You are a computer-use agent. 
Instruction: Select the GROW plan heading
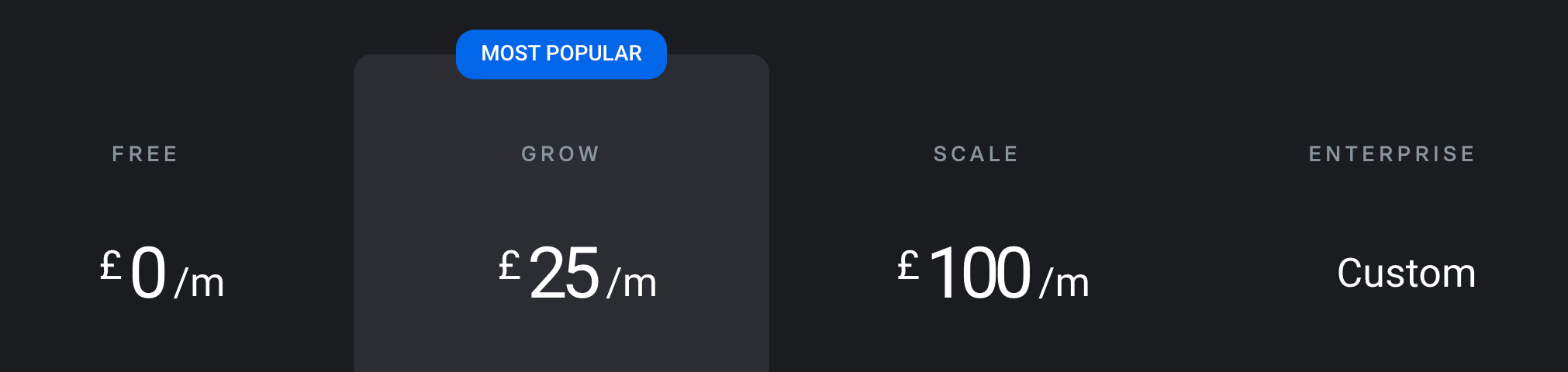pyautogui.click(x=561, y=153)
